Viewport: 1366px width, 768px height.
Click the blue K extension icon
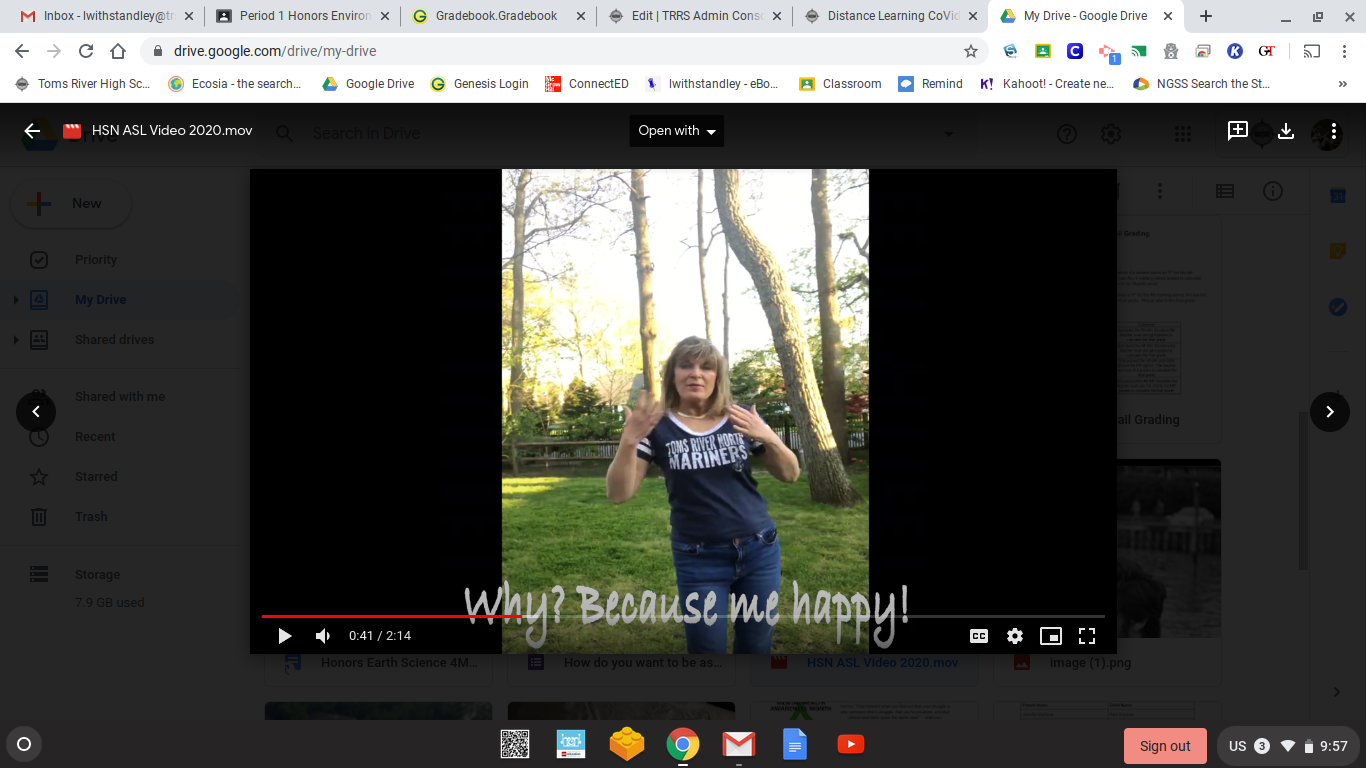[x=1235, y=51]
